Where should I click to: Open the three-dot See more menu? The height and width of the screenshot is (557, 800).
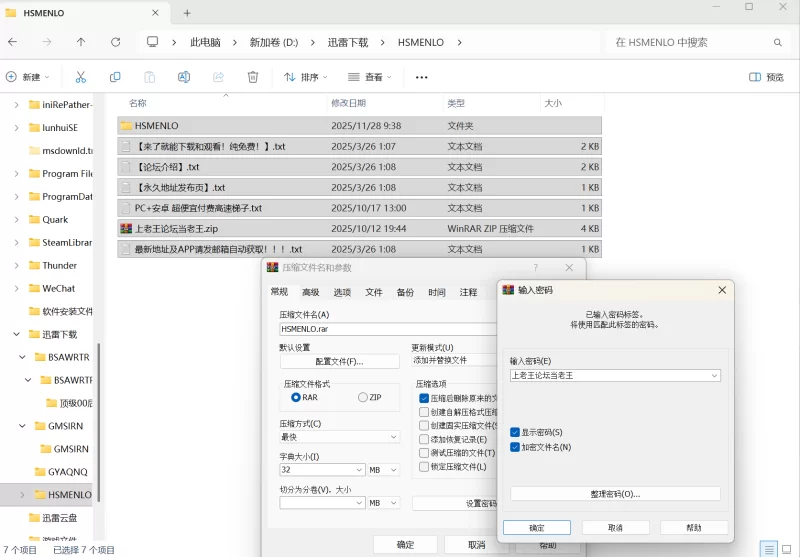421,77
